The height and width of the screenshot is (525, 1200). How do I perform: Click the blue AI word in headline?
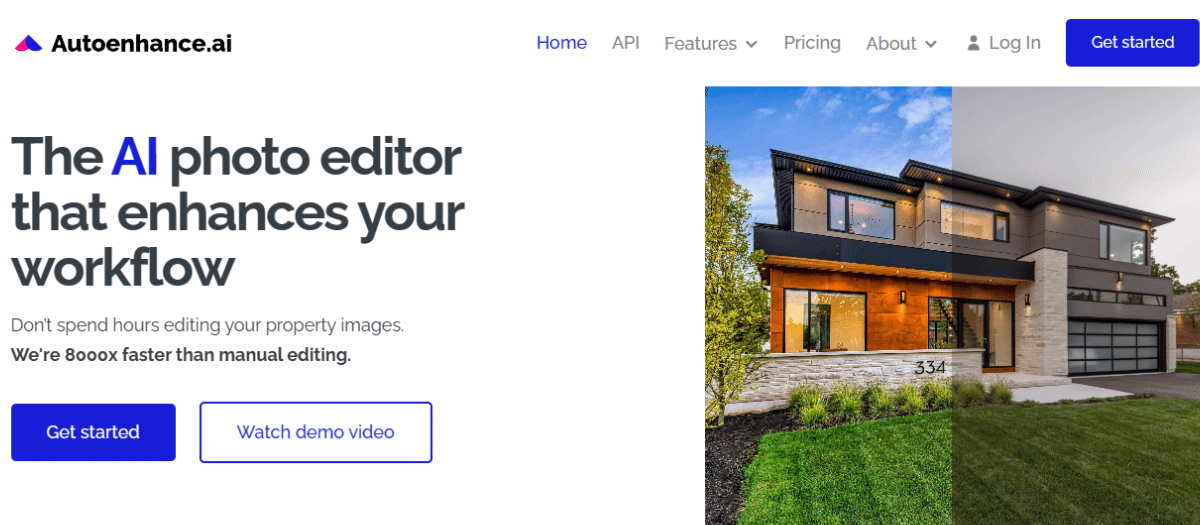(x=135, y=156)
